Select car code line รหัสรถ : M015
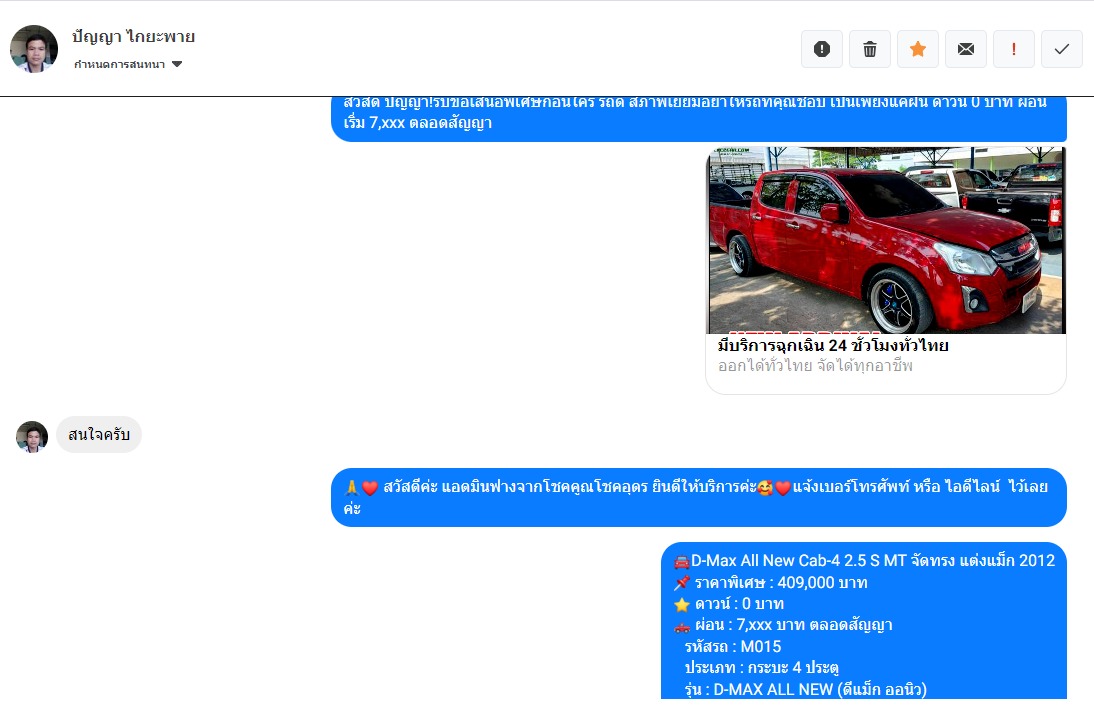 coord(733,647)
